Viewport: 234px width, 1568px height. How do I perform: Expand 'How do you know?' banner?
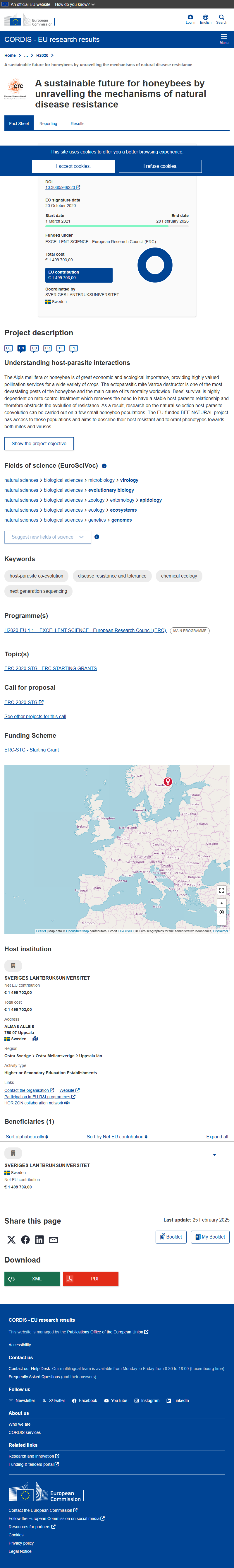[75, 4]
